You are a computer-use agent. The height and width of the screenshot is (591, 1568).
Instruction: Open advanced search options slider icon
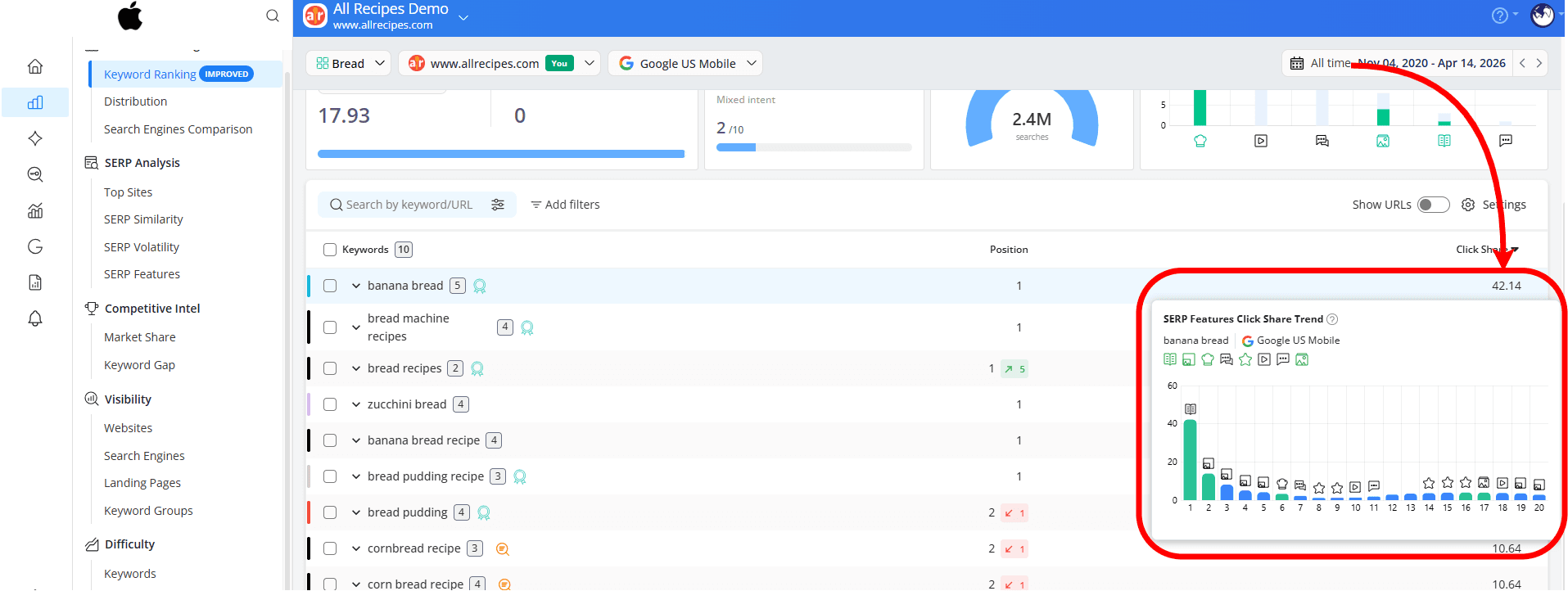point(498,205)
